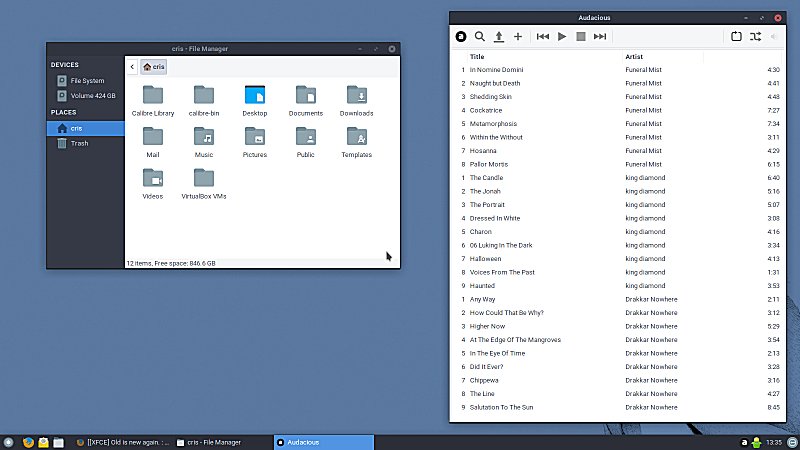Image resolution: width=800 pixels, height=450 pixels.
Task: Go back using the file manager arrow
Action: click(132, 66)
